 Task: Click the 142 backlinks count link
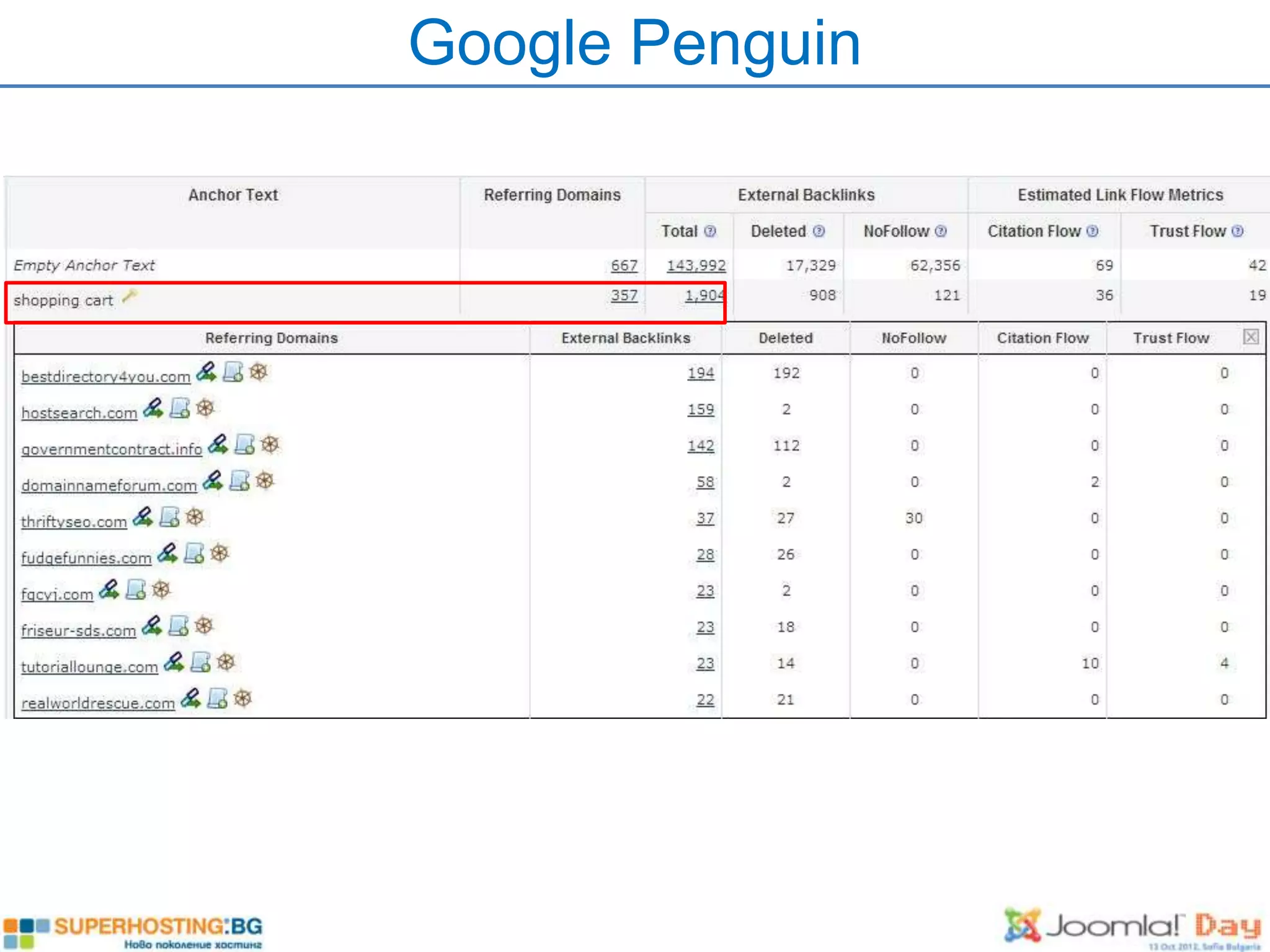click(701, 446)
